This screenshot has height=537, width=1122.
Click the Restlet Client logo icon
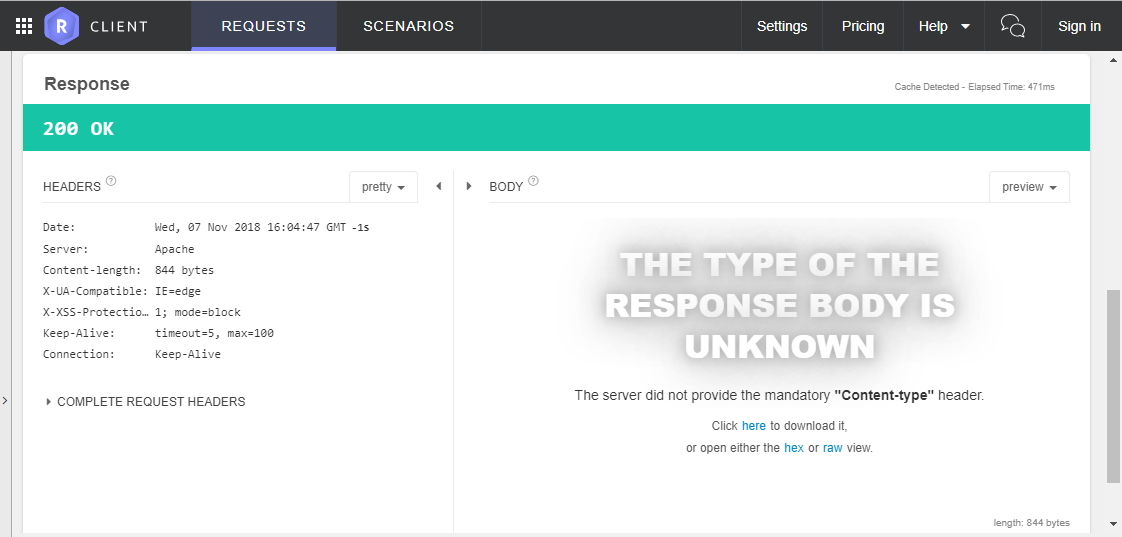click(x=62, y=26)
